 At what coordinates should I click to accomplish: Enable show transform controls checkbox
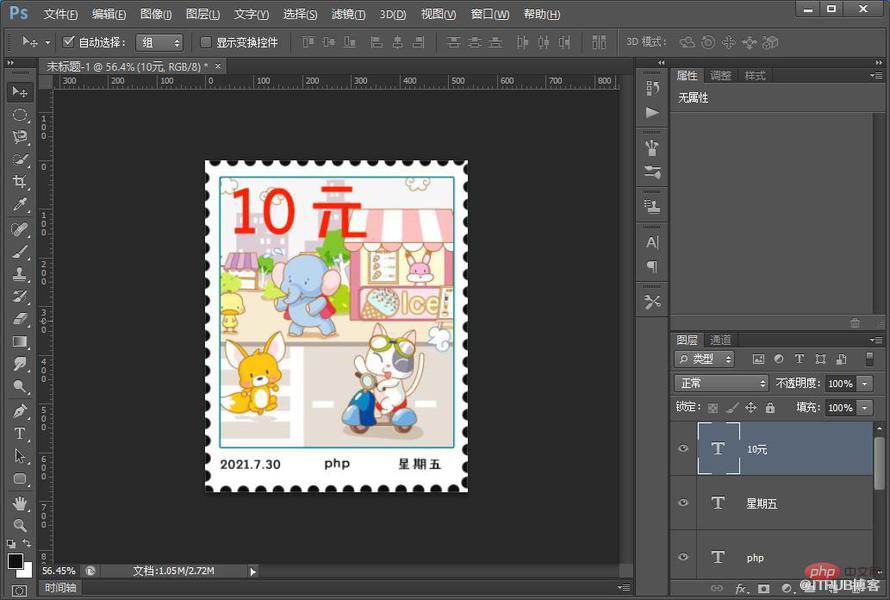pyautogui.click(x=206, y=42)
